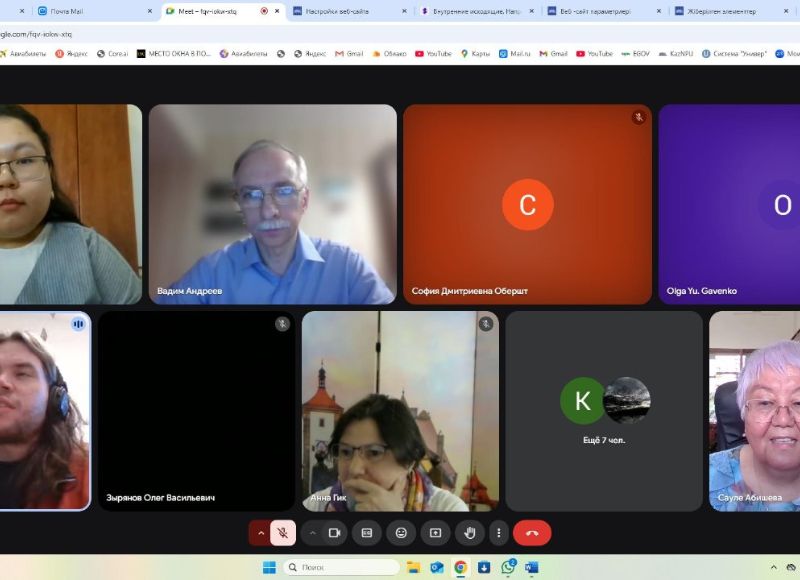The image size is (800, 580).
Task: Expand video settings arrow beside camera
Action: pyautogui.click(x=312, y=533)
